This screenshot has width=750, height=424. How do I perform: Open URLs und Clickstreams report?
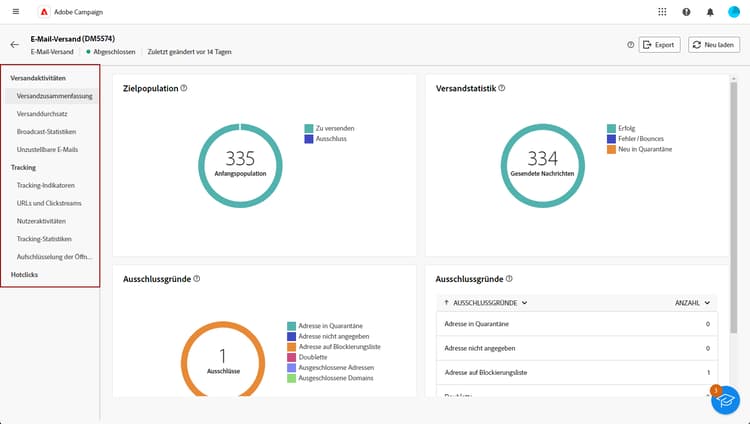click(49, 203)
